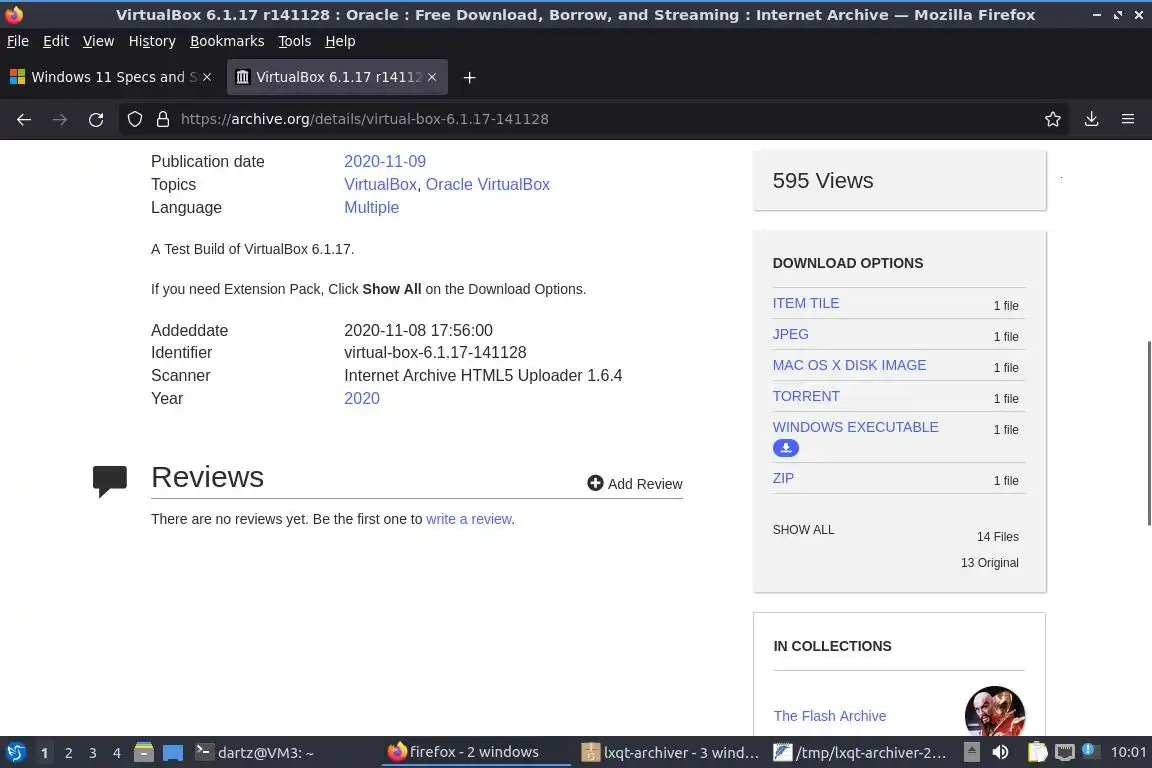Open the View menu
1152x768 pixels.
click(x=98, y=41)
